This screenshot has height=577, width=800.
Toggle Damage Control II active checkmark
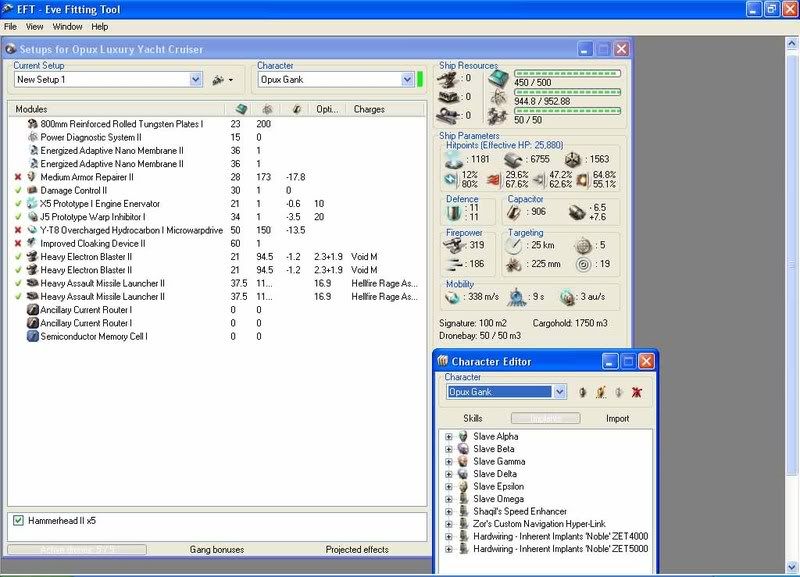[x=18, y=190]
